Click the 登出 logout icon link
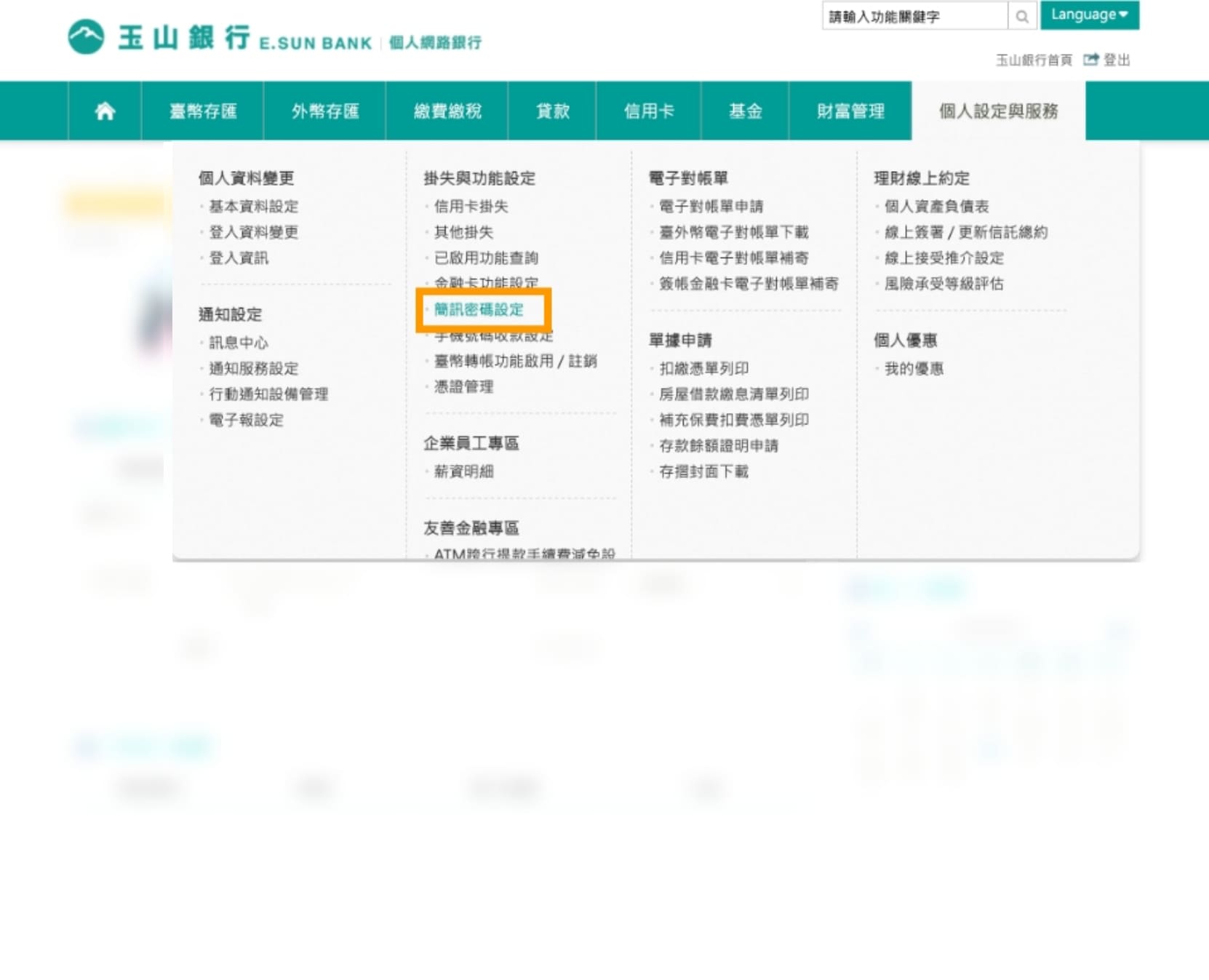 pyautogui.click(x=1107, y=60)
